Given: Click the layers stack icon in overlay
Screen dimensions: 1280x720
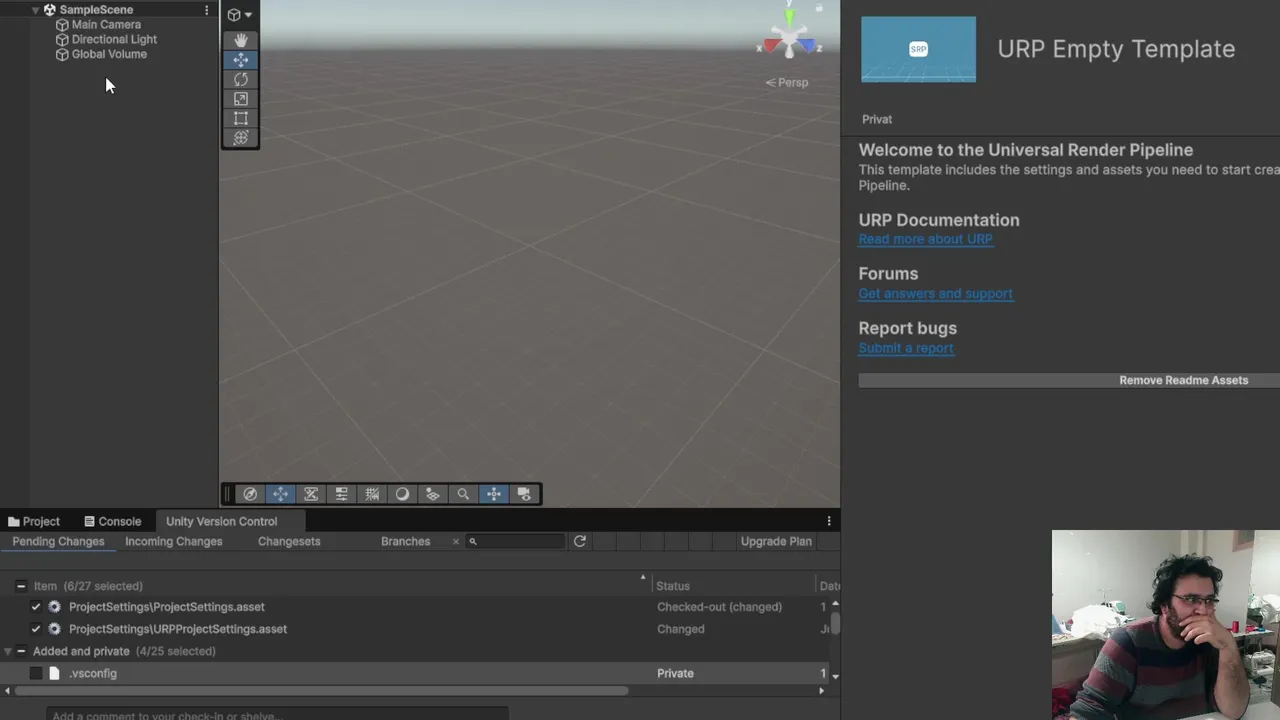Looking at the screenshot, I should pyautogui.click(x=432, y=494).
